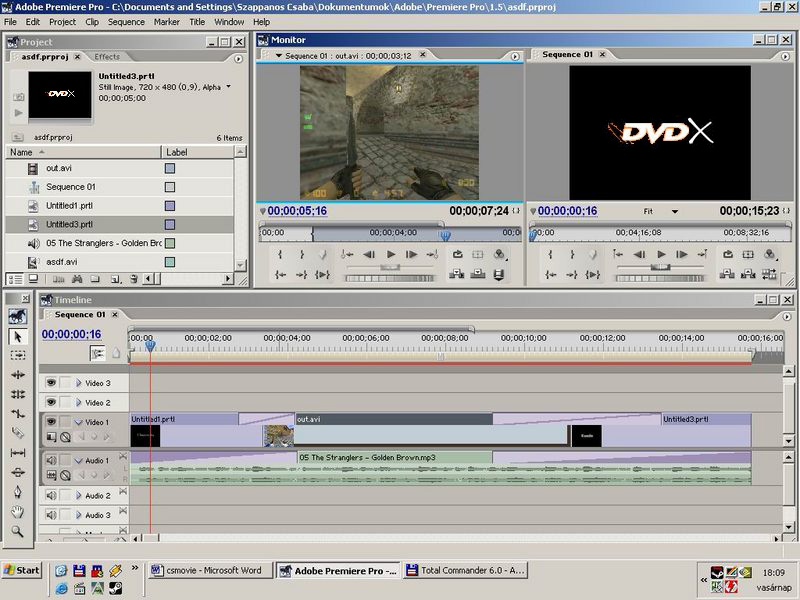Play the Source monitor clip
This screenshot has height=600, width=800.
coord(391,254)
